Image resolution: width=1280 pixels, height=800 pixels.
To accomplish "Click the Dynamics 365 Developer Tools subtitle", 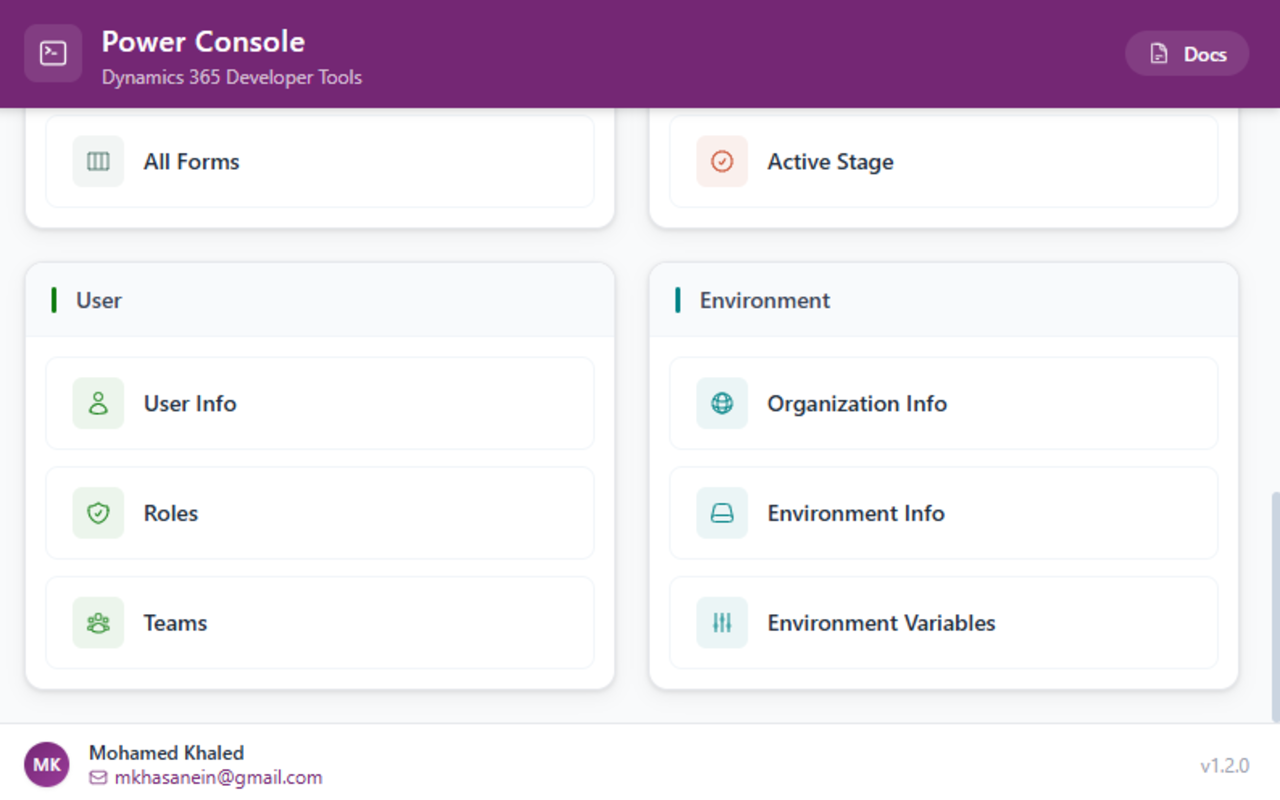I will click(232, 77).
